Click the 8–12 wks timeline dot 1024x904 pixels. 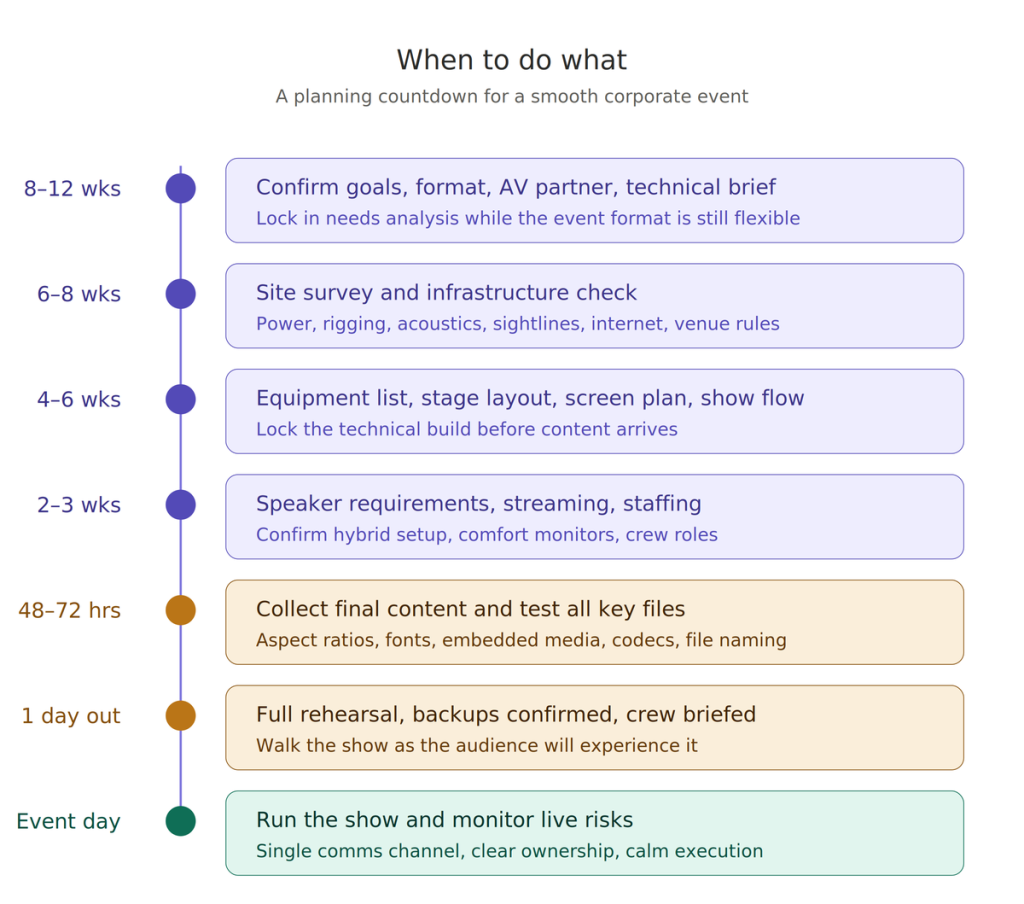pyautogui.click(x=180, y=188)
